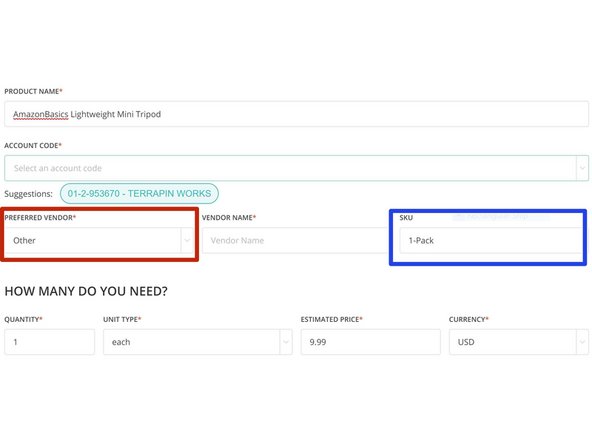Click the HOW MANY DO YOU NEED heading
The image size is (592, 444).
coord(86,291)
